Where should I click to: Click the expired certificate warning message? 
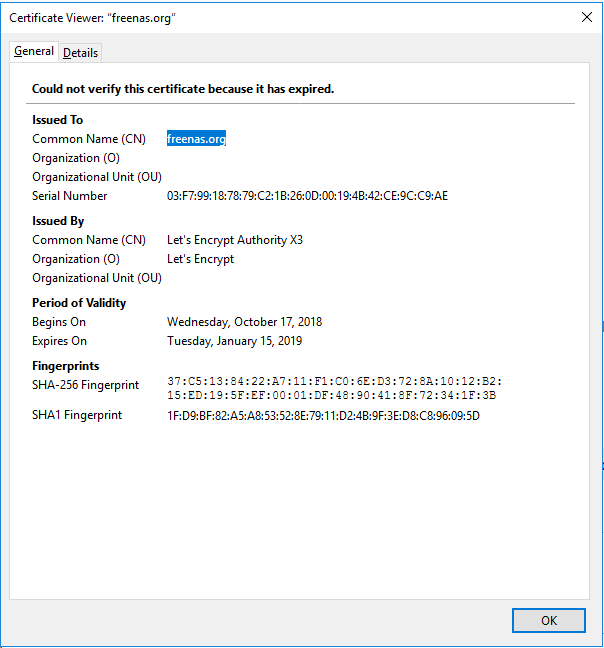coord(183,89)
